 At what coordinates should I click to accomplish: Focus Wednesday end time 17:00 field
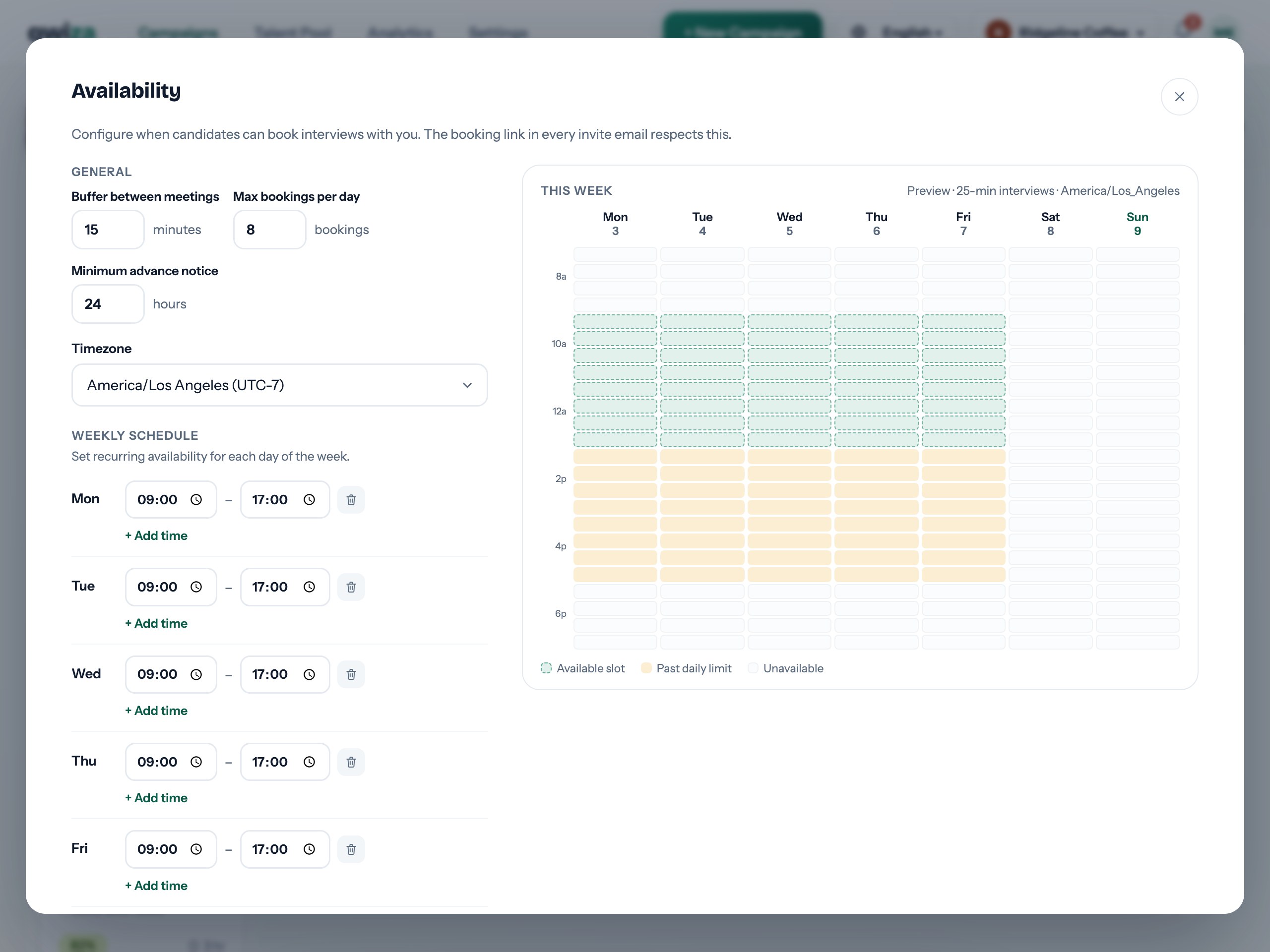coord(285,674)
